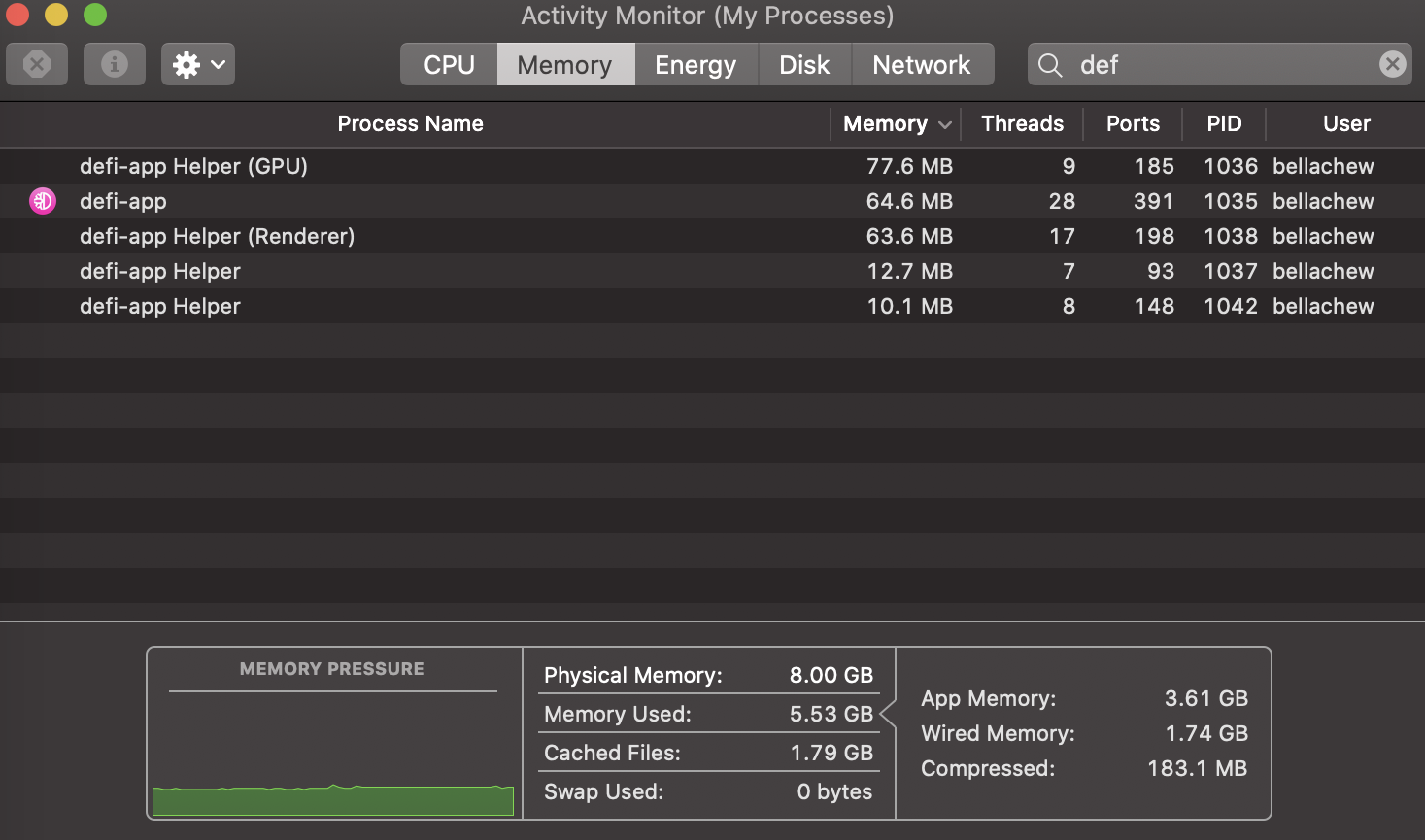Switch to the CPU tab
Viewport: 1425px width, 840px height.
[x=449, y=64]
